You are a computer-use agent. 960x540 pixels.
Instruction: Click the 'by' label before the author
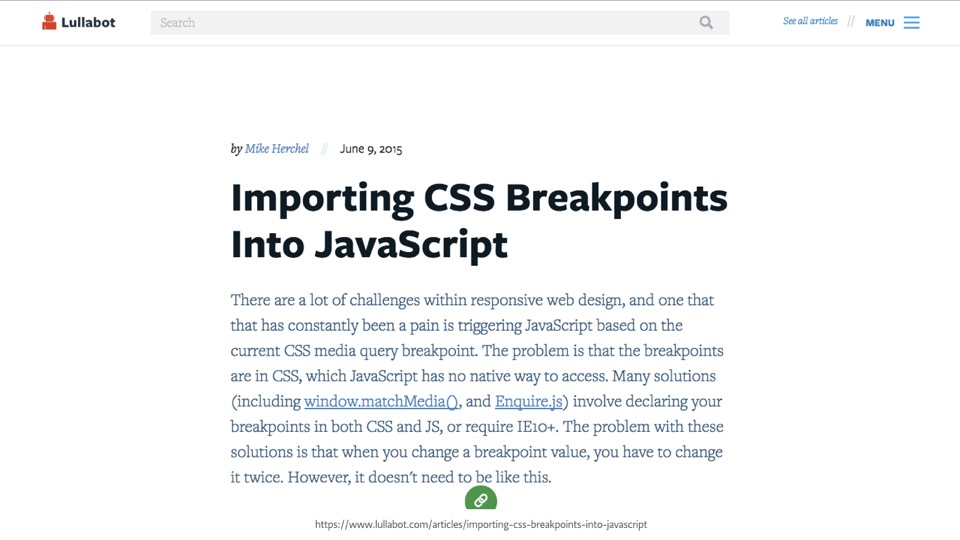pyautogui.click(x=236, y=149)
